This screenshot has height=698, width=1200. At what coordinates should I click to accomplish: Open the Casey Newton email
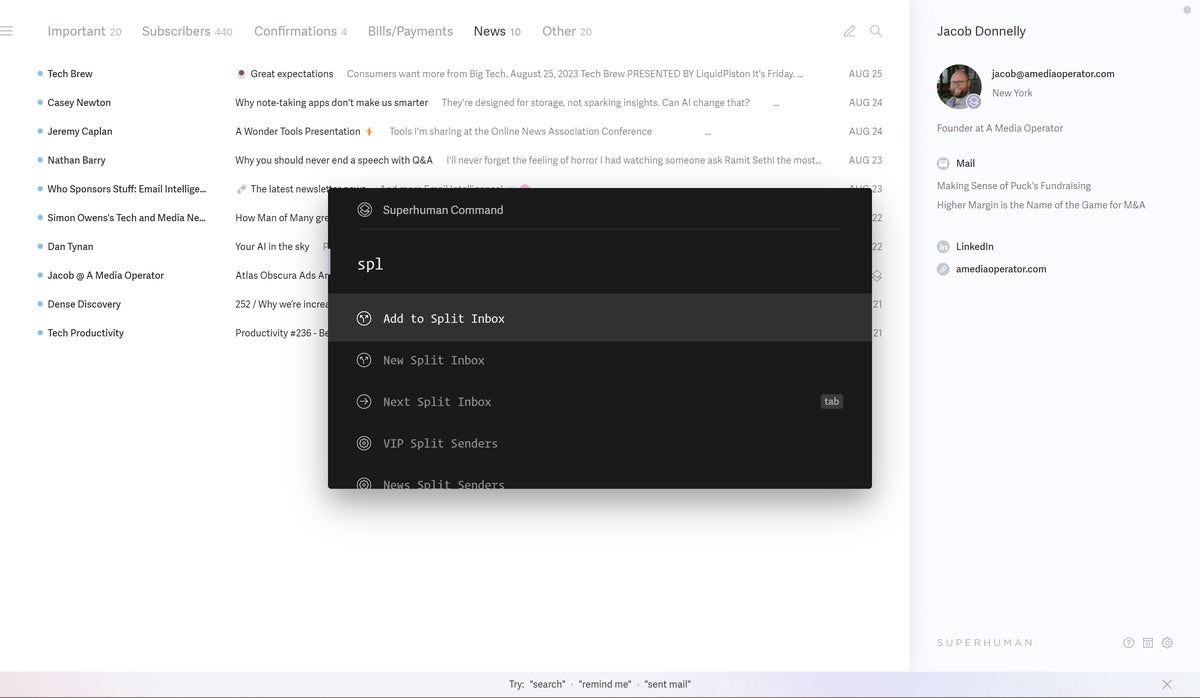point(460,102)
